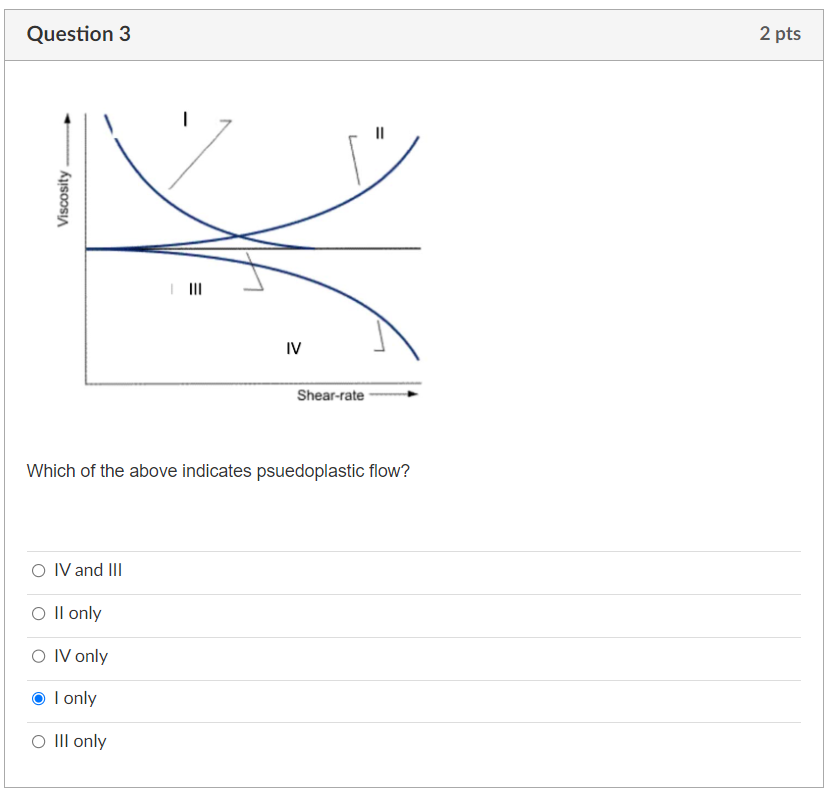Click the curve label 'III' on graph

pyautogui.click(x=196, y=289)
